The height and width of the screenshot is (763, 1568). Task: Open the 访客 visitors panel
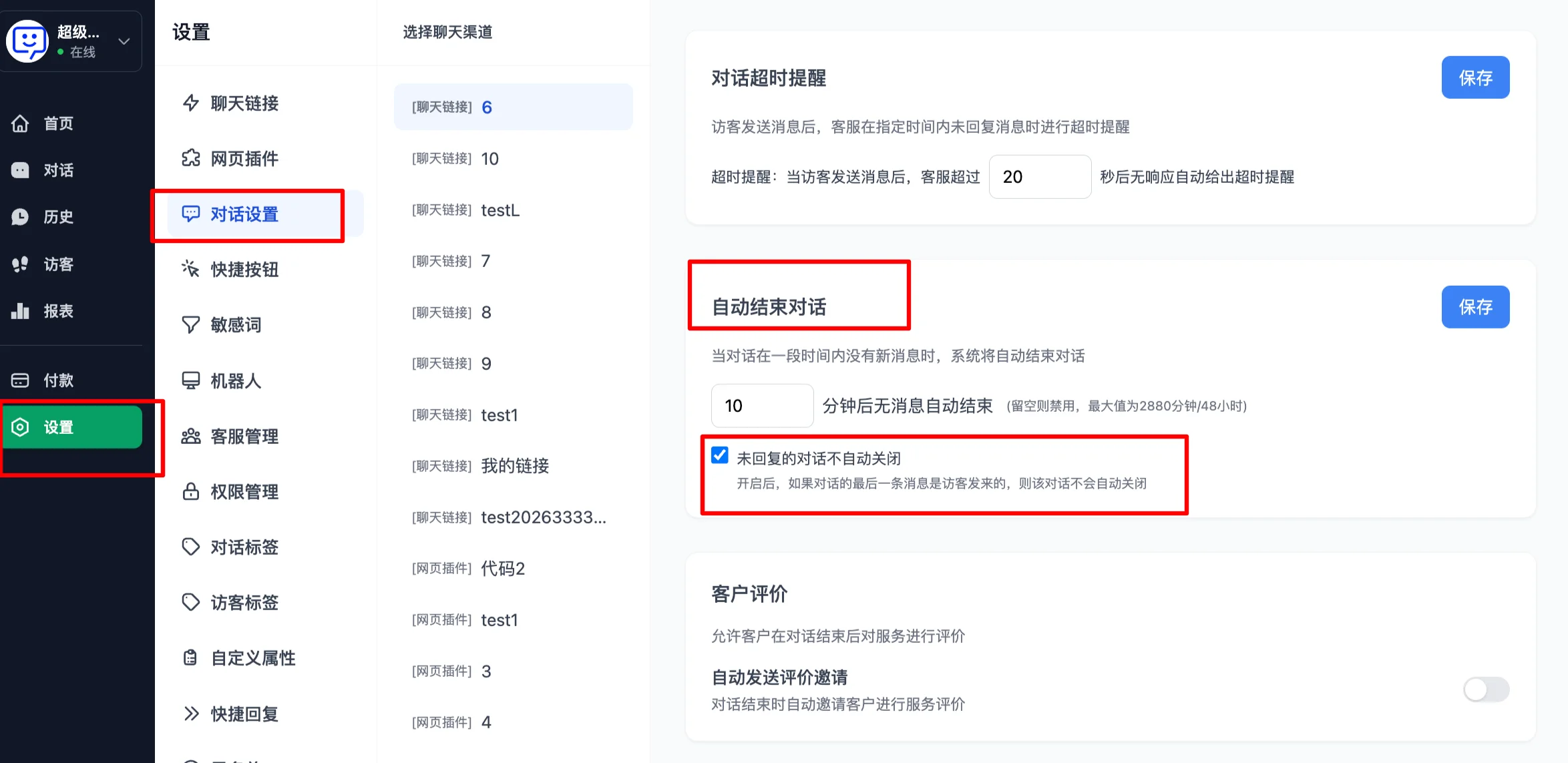(x=57, y=264)
